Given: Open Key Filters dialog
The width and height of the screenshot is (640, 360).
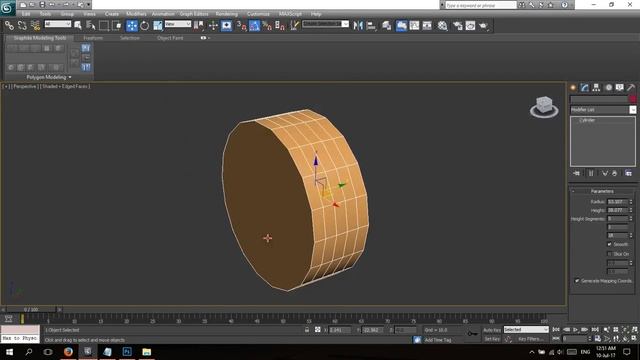Looking at the screenshot, I should tap(531, 339).
